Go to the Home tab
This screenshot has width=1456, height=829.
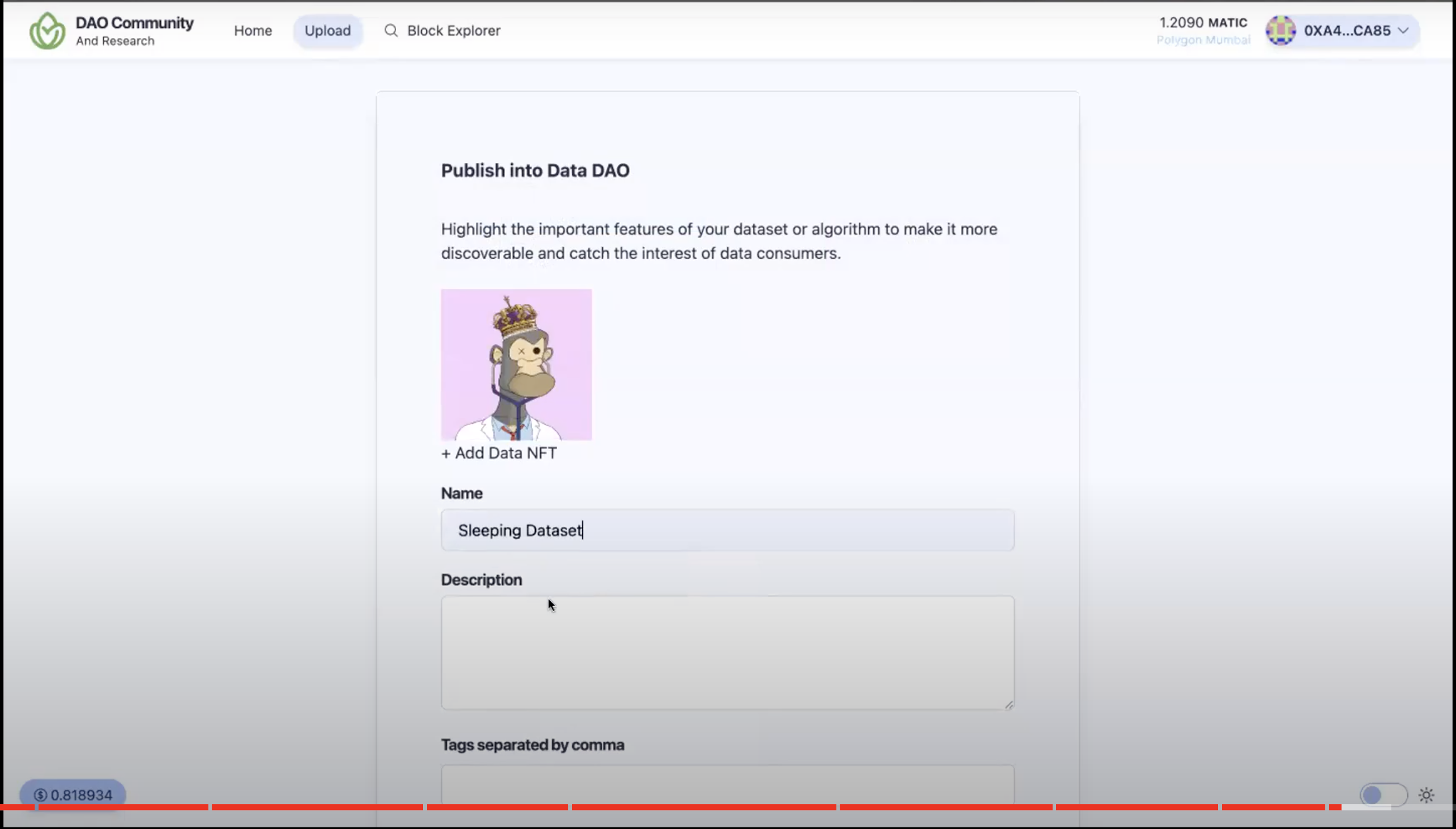click(x=253, y=31)
